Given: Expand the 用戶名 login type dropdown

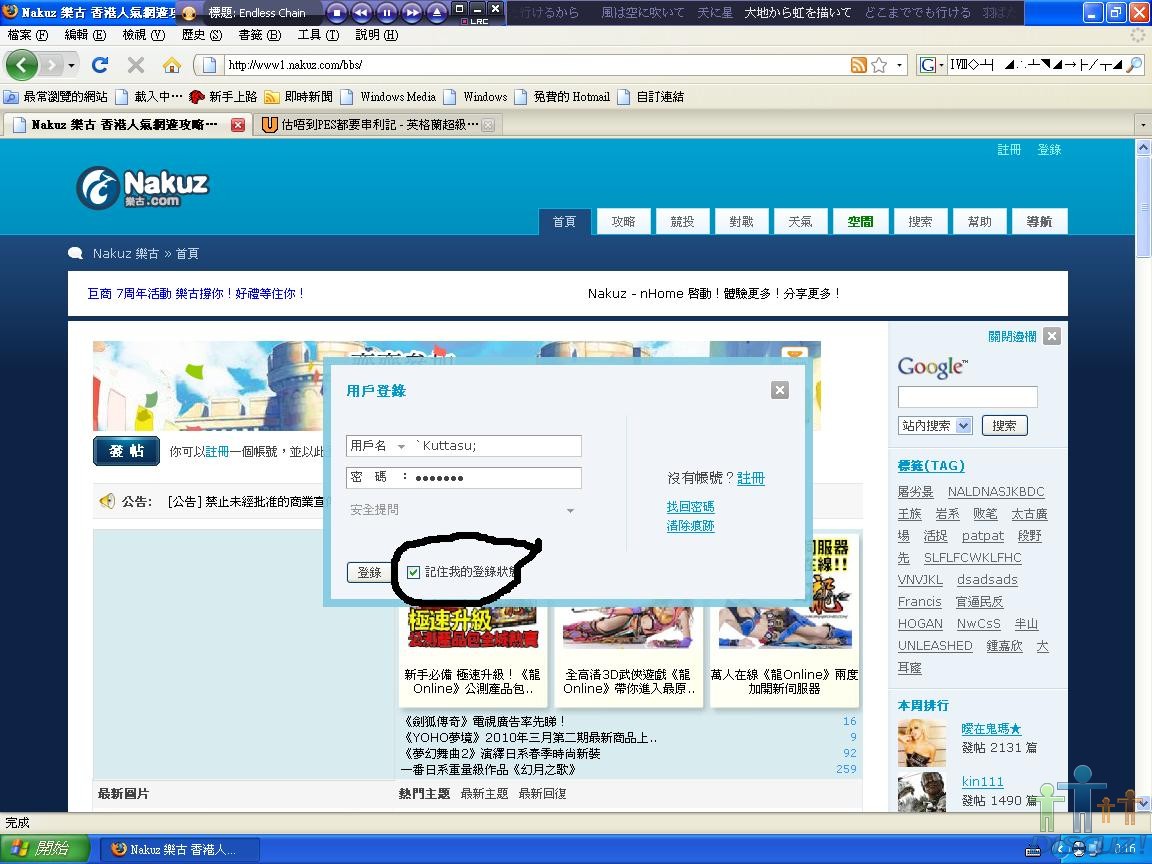Looking at the screenshot, I should (401, 446).
